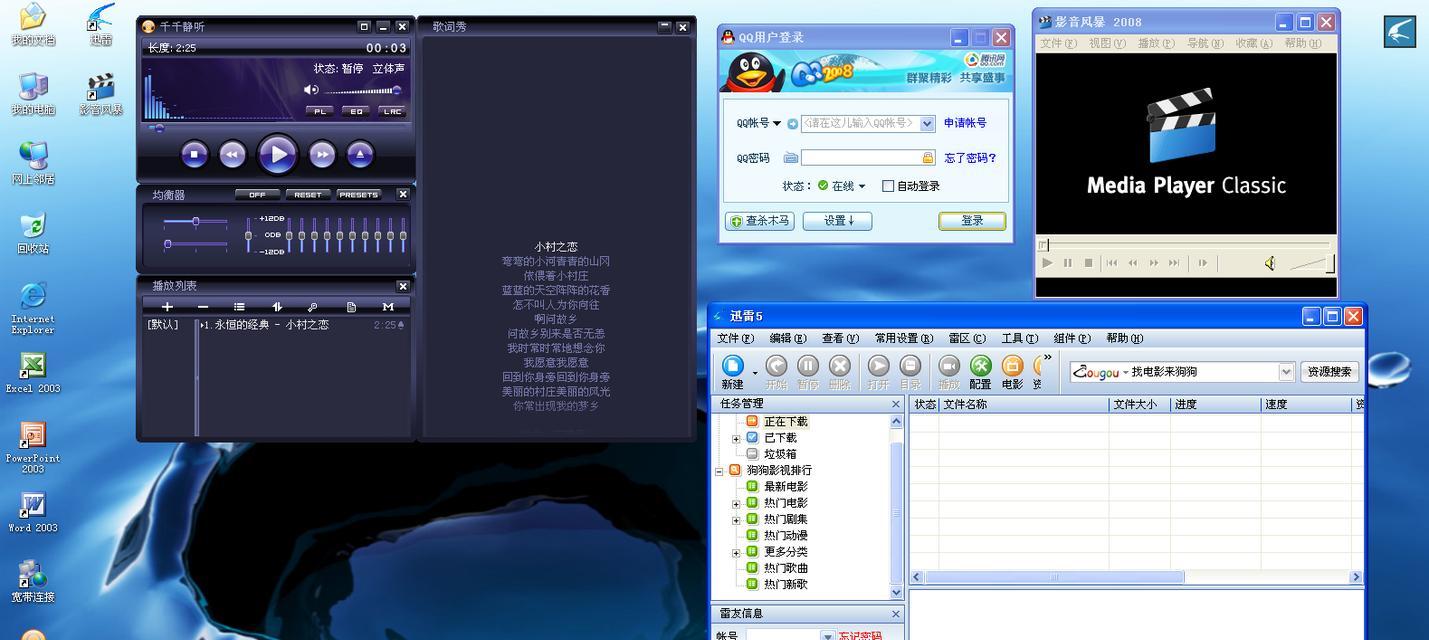This screenshot has width=1429, height=640.
Task: Open the 播放 menu in 影音风暴
Action: pos(1156,43)
